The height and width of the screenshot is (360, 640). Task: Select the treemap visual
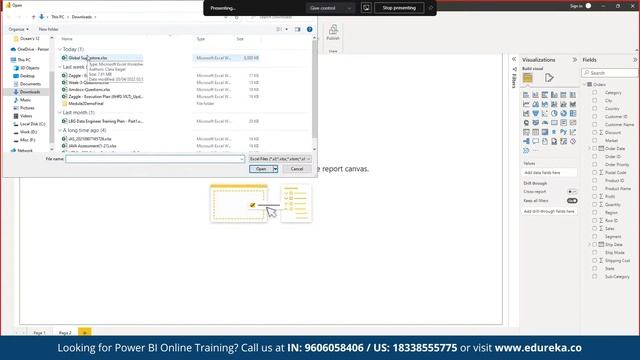(573, 113)
